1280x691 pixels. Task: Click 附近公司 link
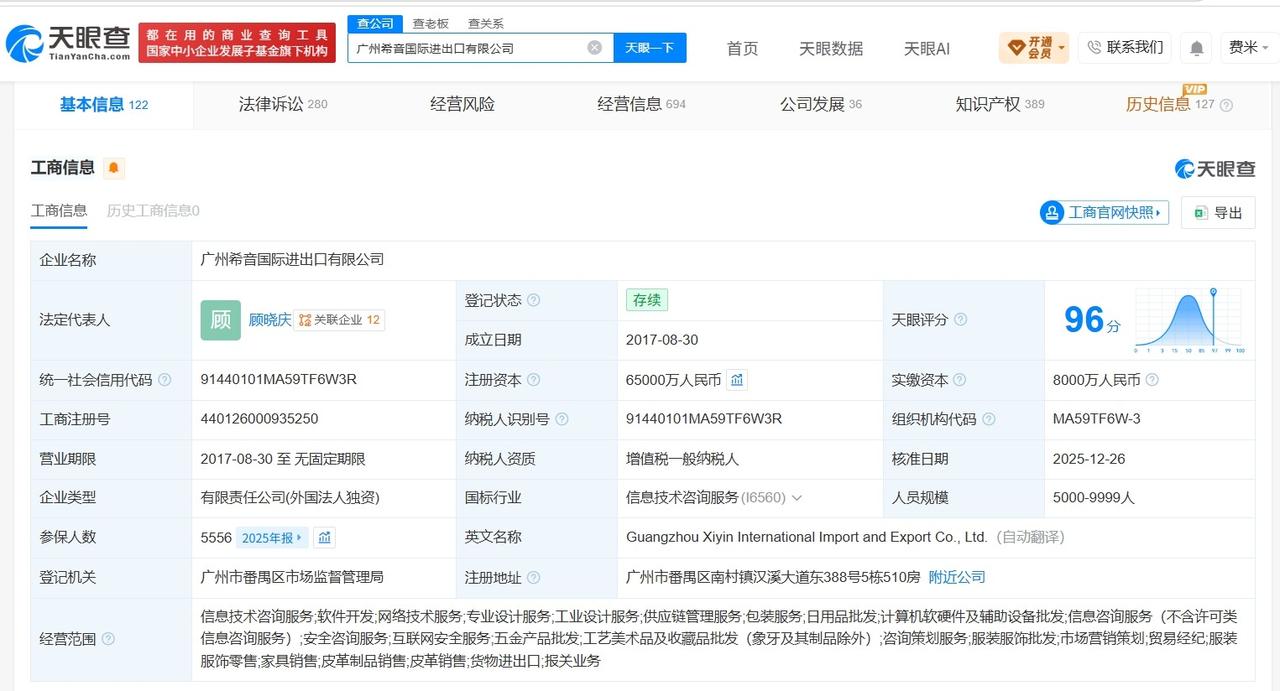point(957,577)
